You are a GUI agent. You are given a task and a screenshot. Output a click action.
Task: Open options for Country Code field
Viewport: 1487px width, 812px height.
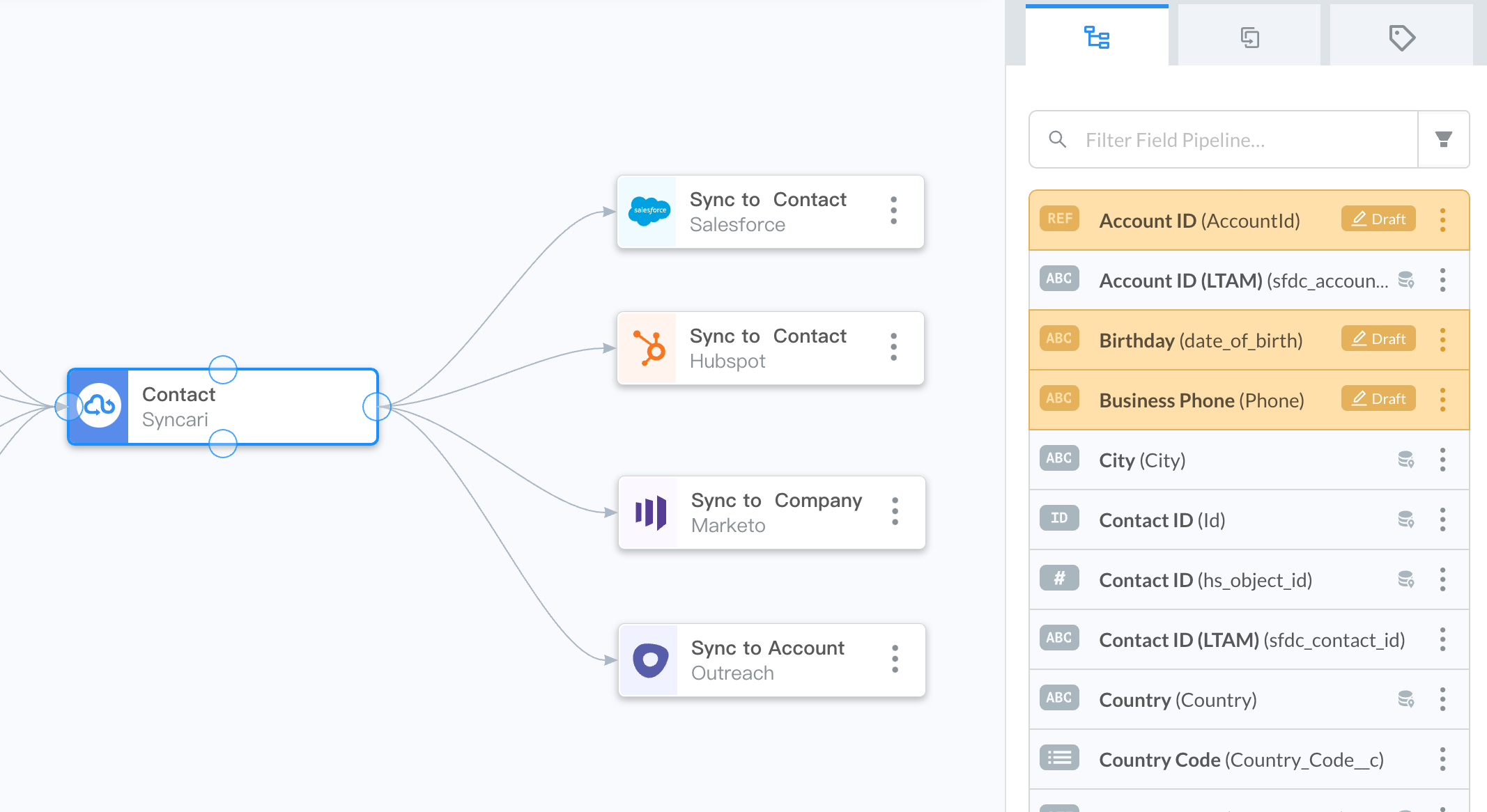pos(1442,759)
